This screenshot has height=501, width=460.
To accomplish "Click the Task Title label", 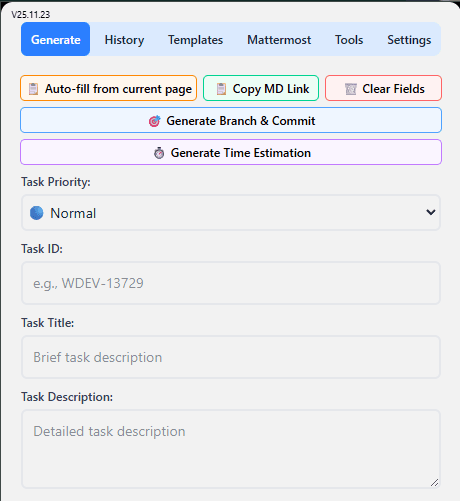I will (48, 323).
